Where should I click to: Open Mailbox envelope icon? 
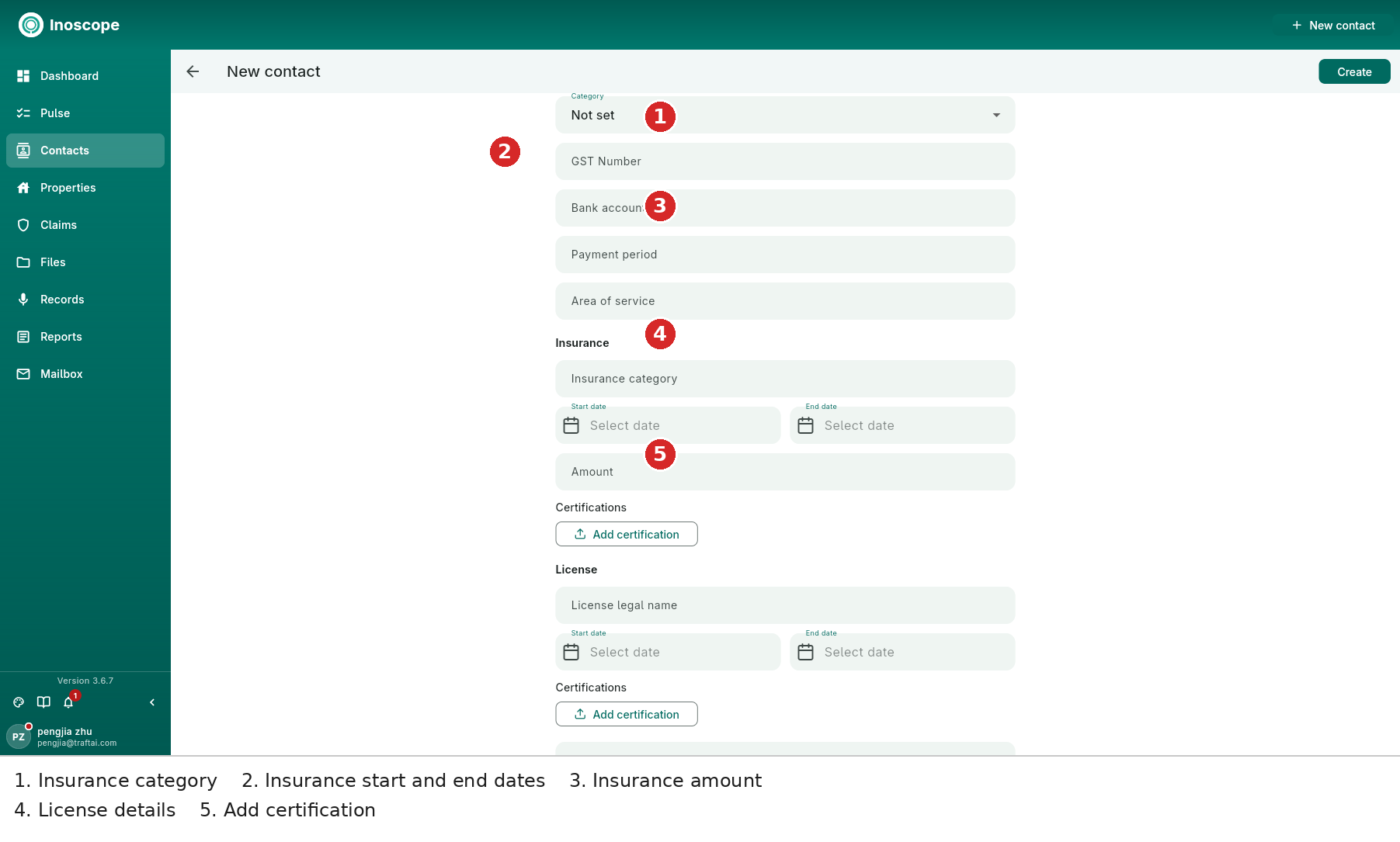[23, 374]
